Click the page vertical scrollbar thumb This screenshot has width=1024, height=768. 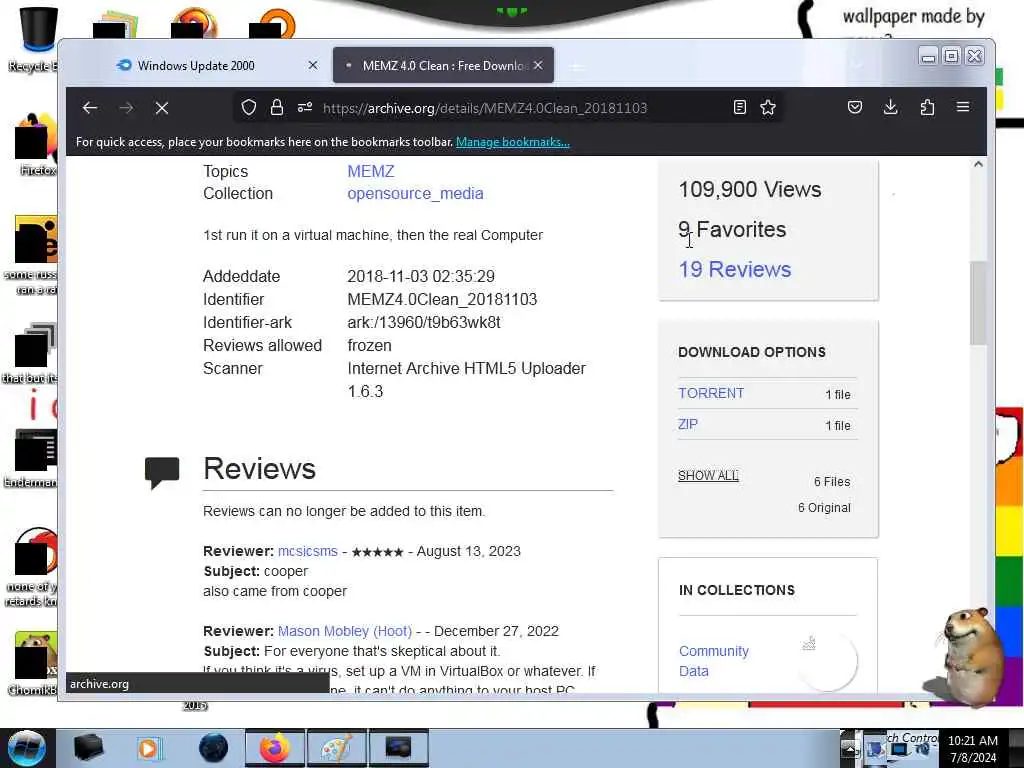point(978,303)
